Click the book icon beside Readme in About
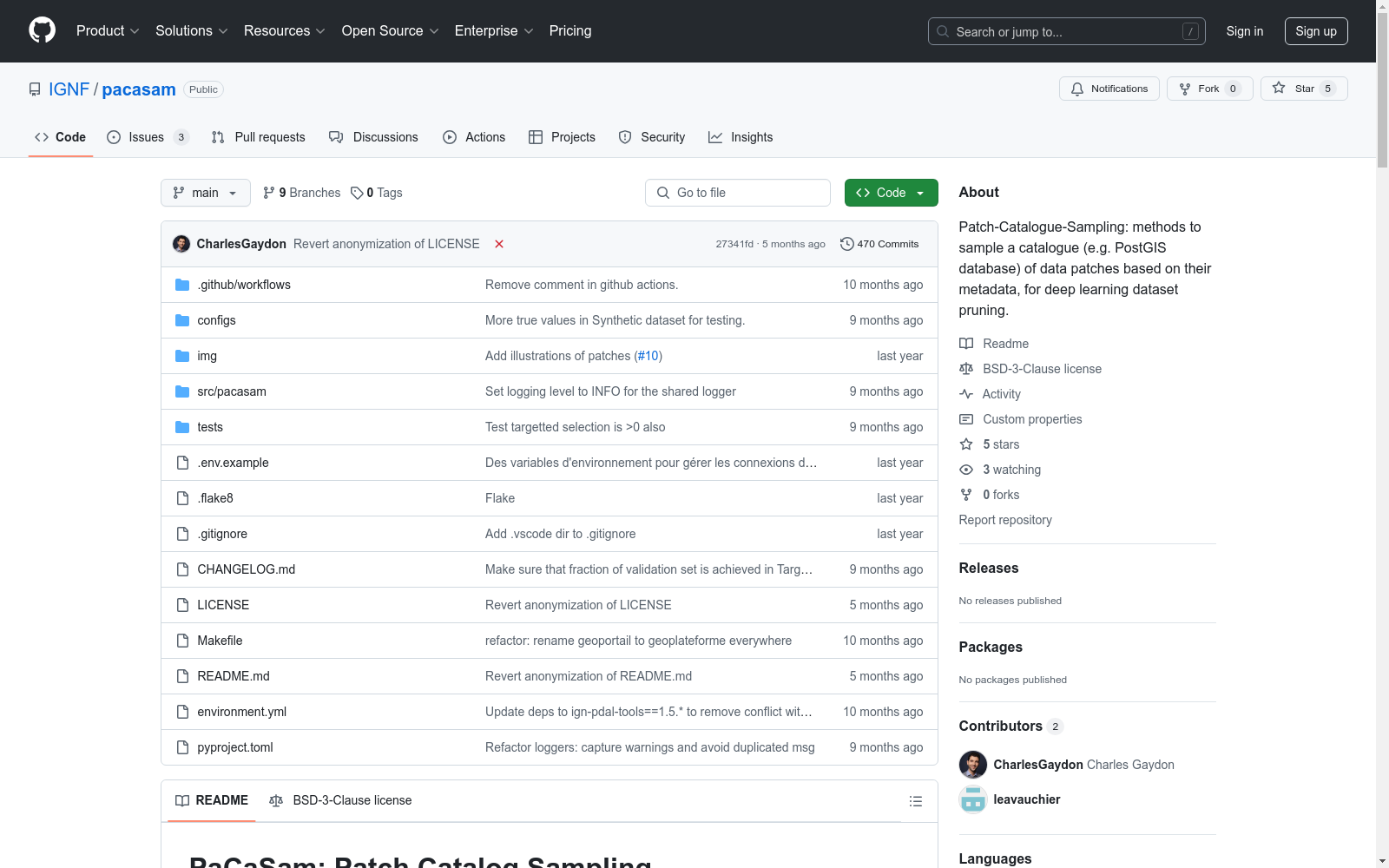 966,344
